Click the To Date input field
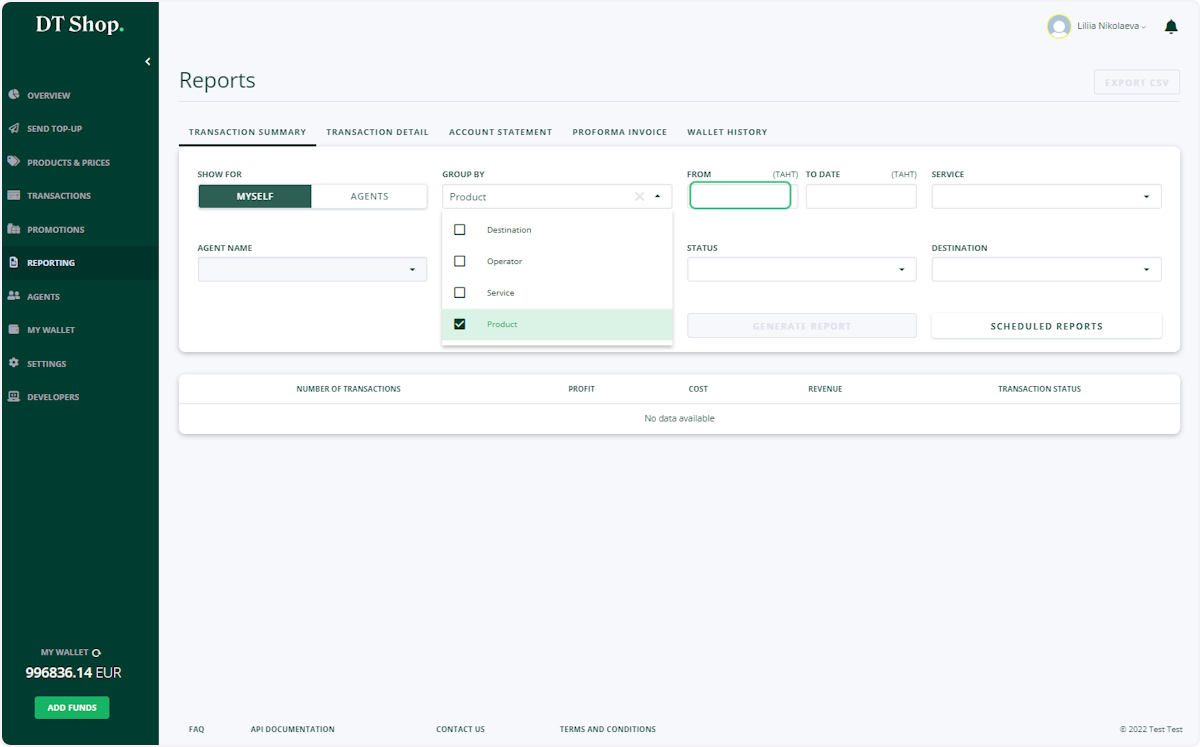Screen dimensions: 1200x747 (x=861, y=197)
